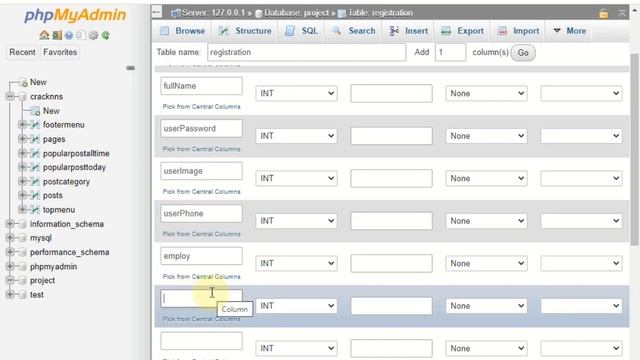Click the lock icon in top bar
The width and height of the screenshot is (640, 360).
pyautogui.click(x=604, y=13)
